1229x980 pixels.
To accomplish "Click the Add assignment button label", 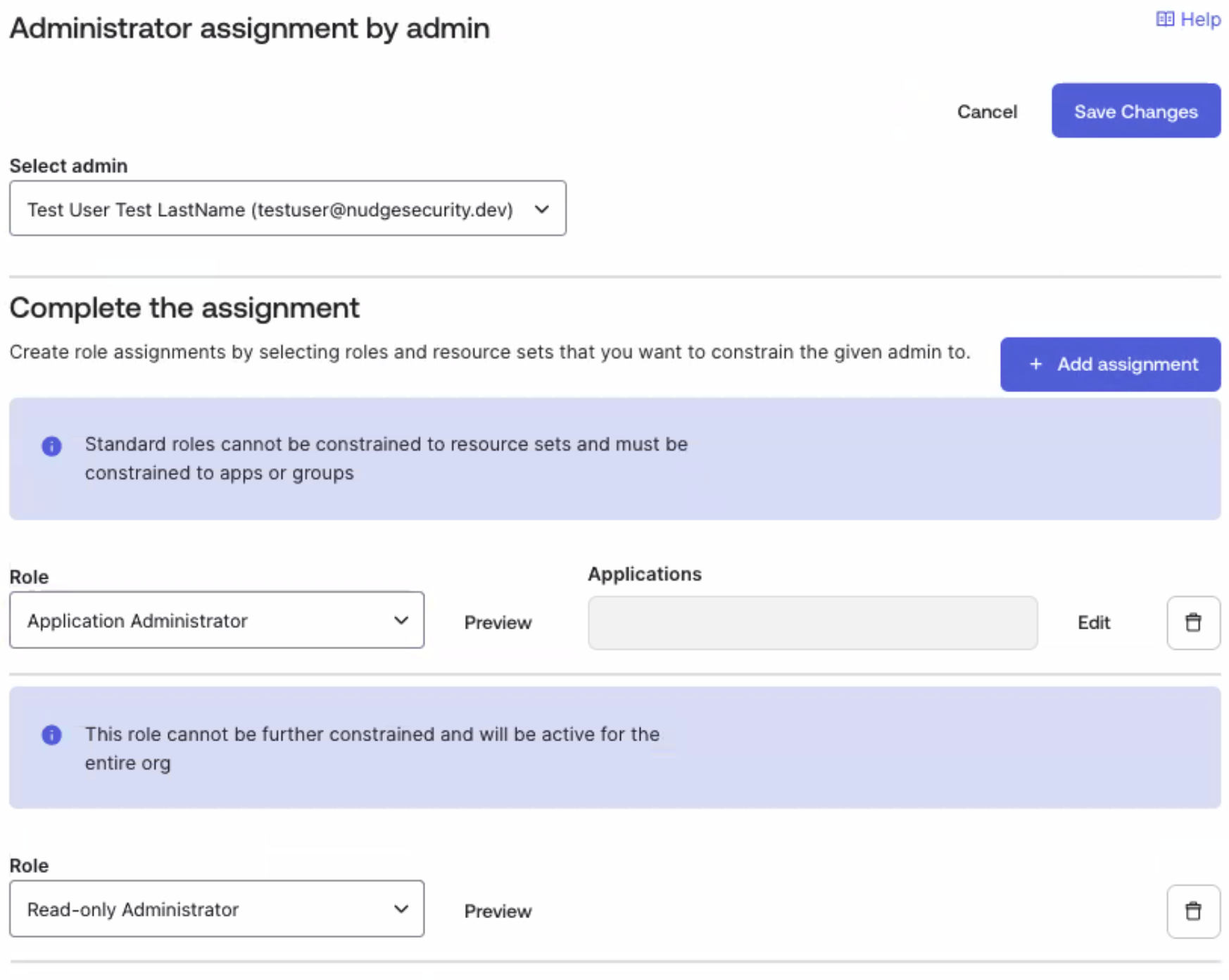I will 1127,364.
